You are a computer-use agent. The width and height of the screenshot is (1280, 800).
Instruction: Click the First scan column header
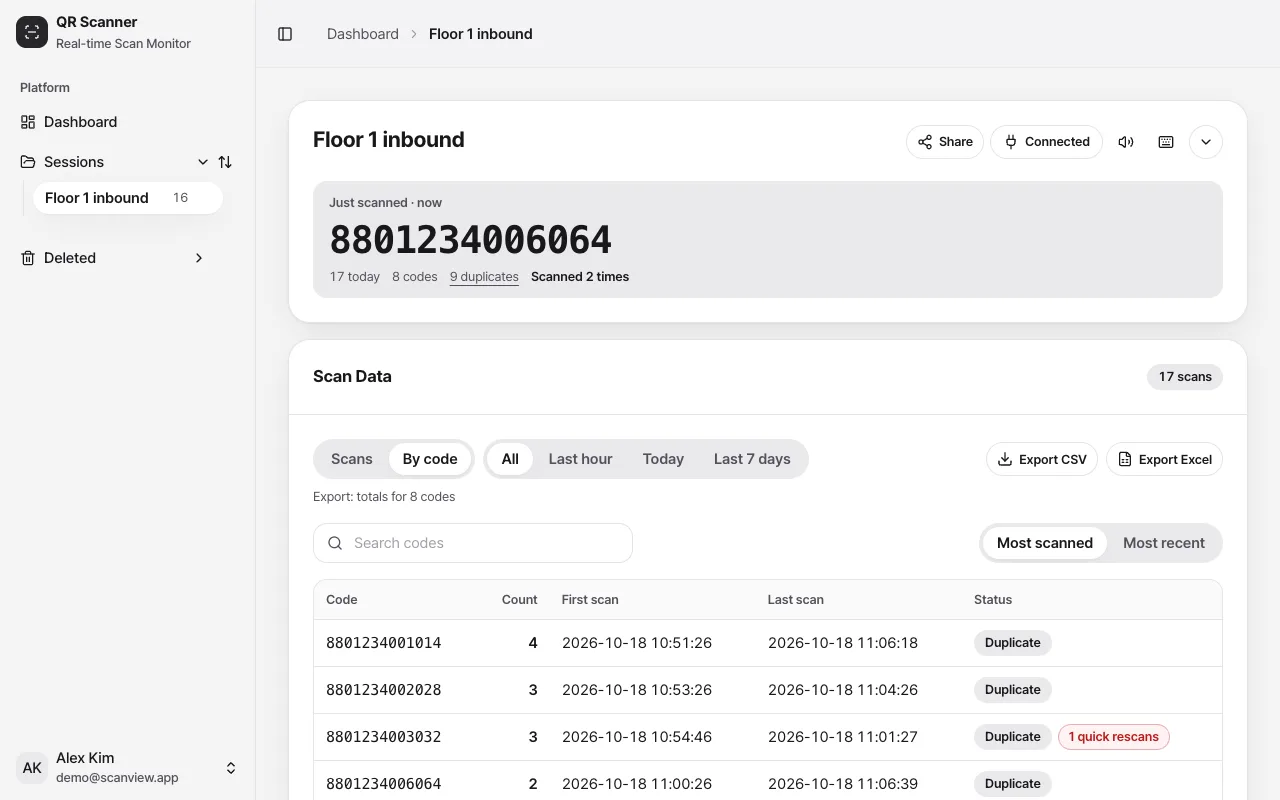590,600
